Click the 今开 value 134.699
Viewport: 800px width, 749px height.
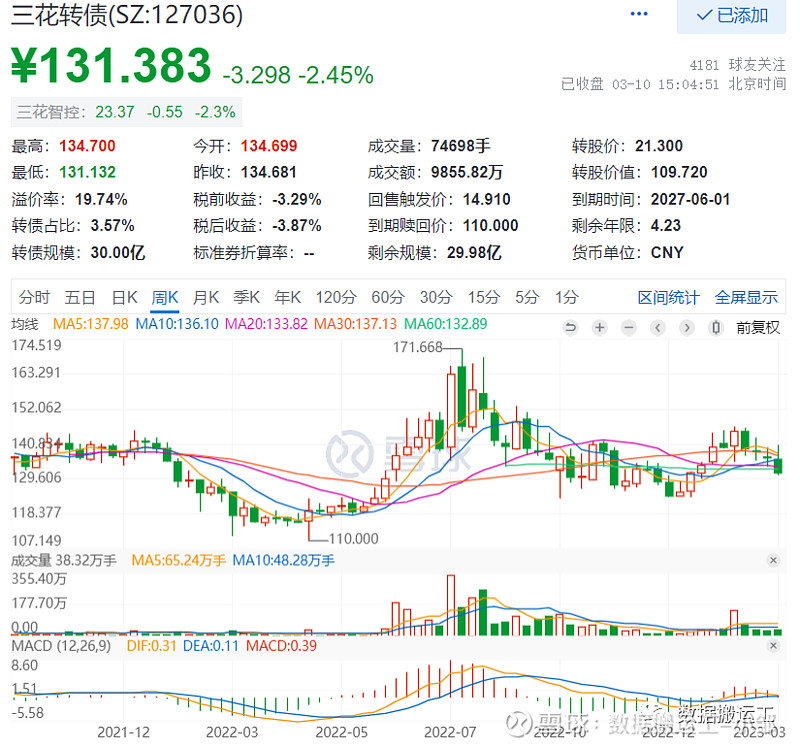[x=269, y=146]
